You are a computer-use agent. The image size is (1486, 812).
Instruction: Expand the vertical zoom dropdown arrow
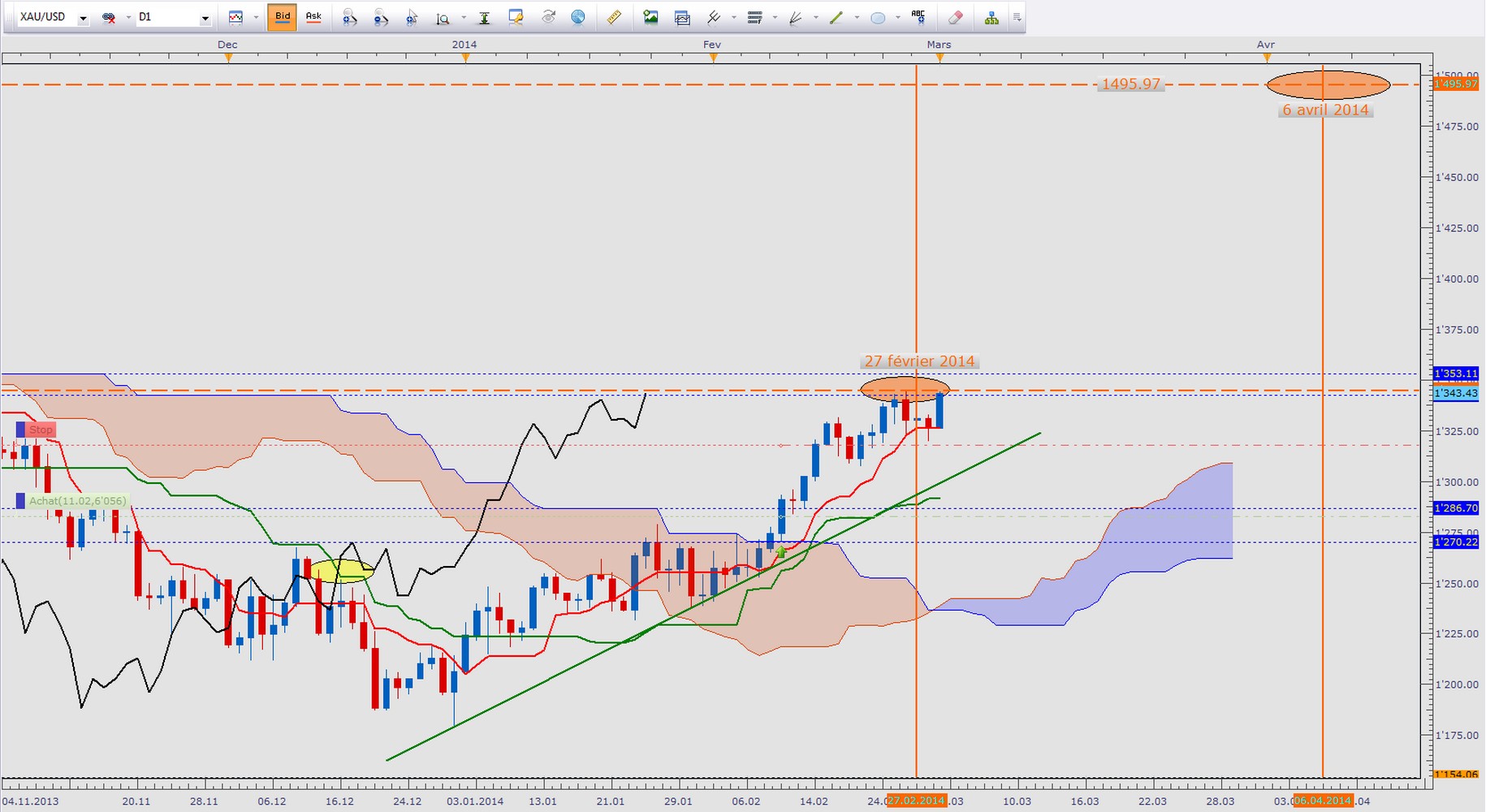pyautogui.click(x=463, y=17)
